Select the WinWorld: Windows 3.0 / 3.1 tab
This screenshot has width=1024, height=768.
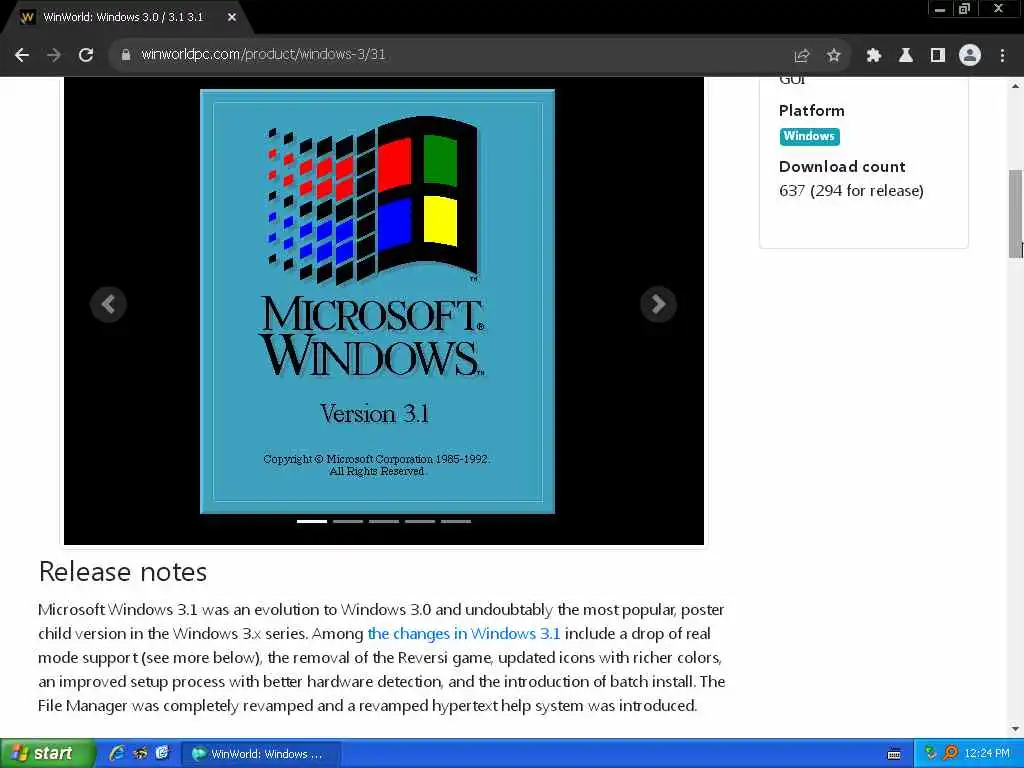123,18
